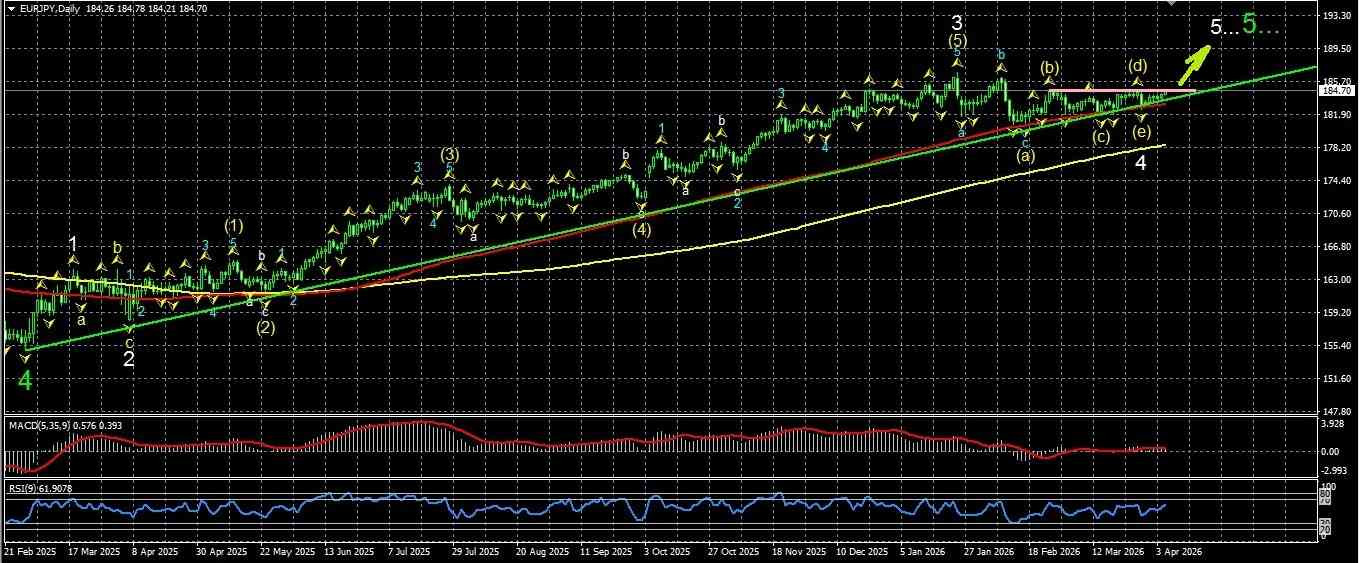The image size is (1360, 563).
Task: Click the 159.20 price axis level
Action: point(1338,313)
